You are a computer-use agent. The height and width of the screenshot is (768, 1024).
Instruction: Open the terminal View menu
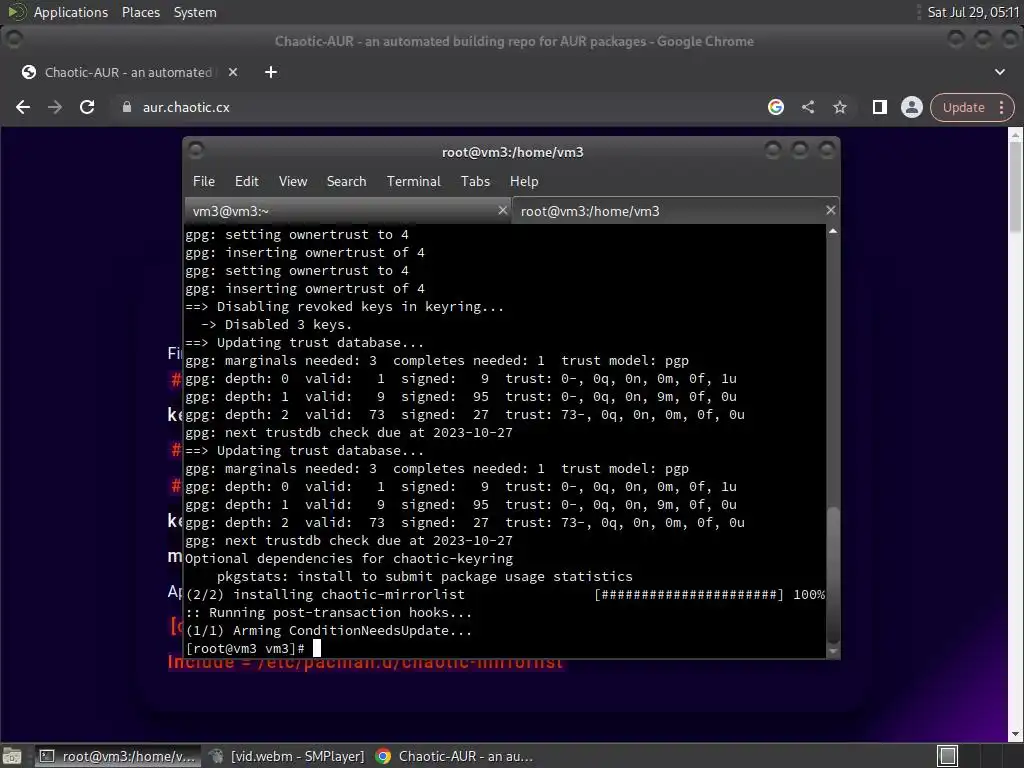293,182
